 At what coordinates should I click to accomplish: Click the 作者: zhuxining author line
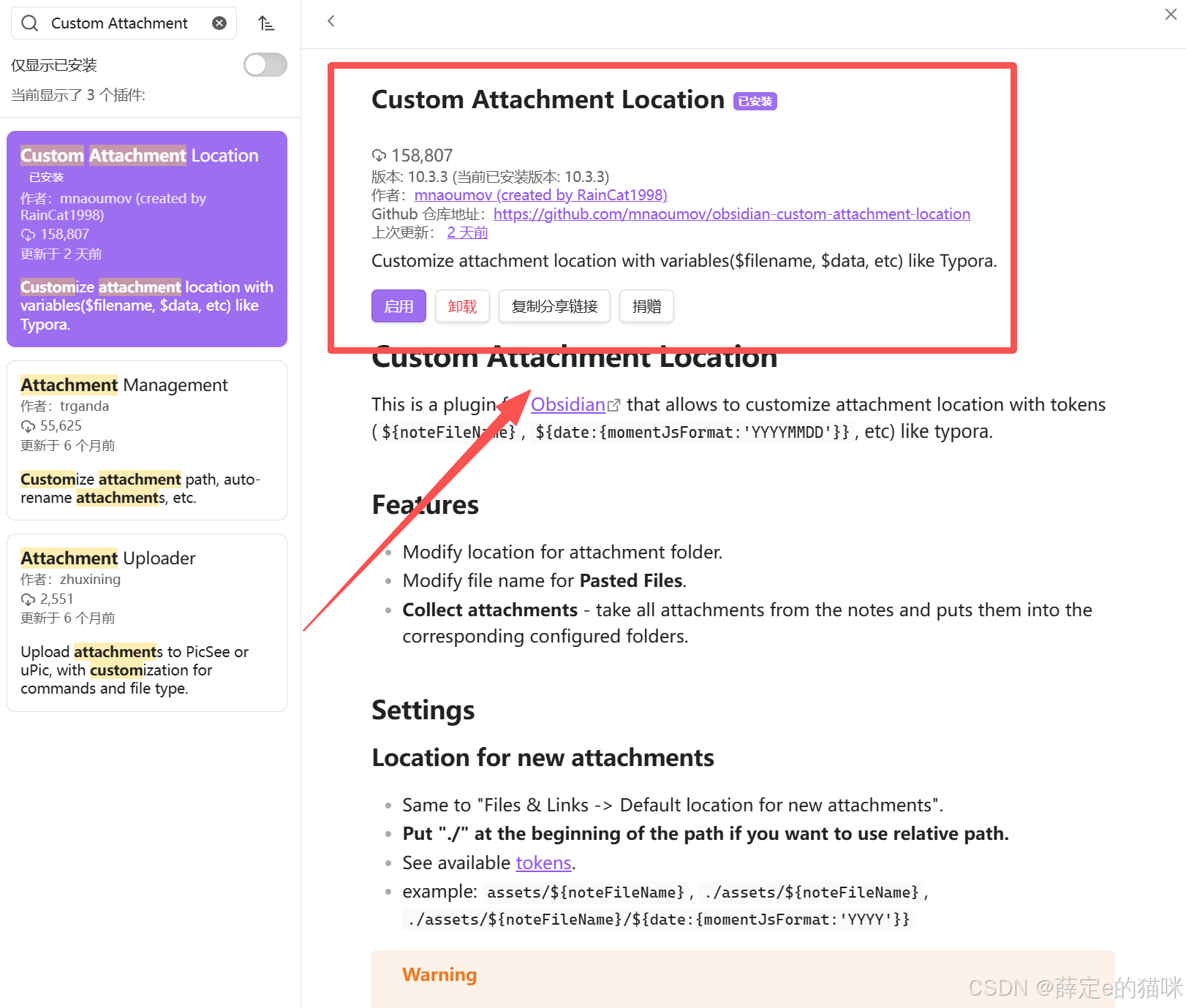pos(70,579)
